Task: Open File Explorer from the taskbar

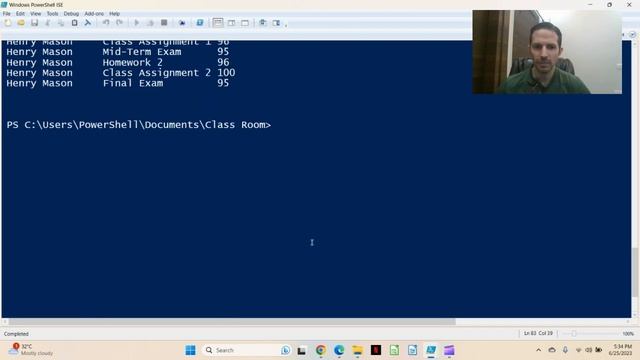Action: click(x=358, y=350)
